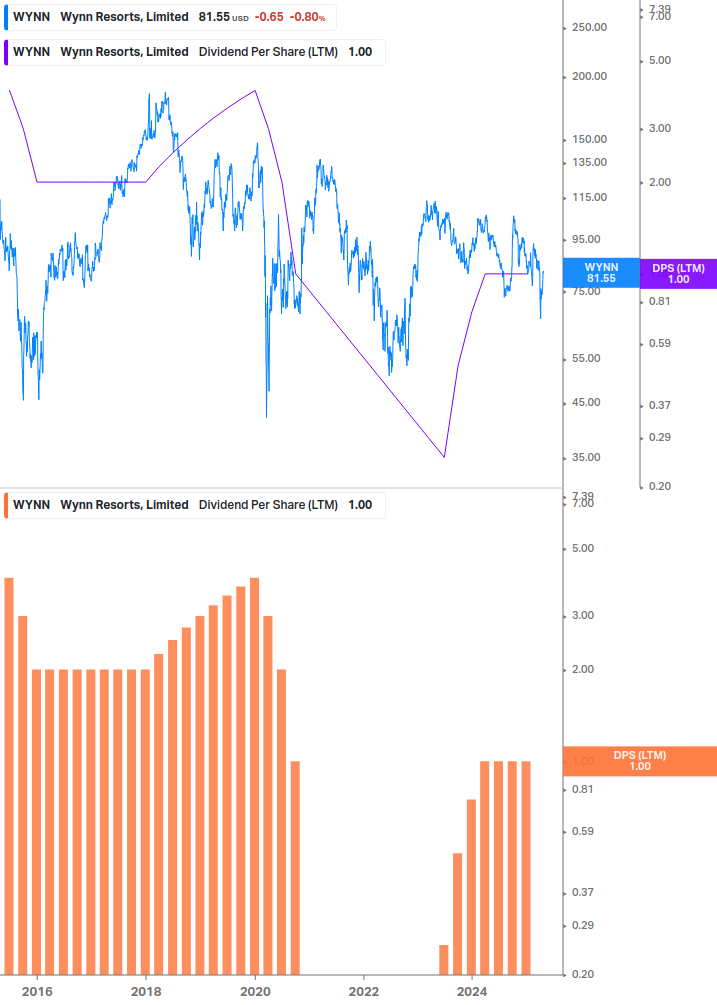Screen dimensions: 717x1005
Task: Click the 135.00 price axis label
Action: [589, 162]
